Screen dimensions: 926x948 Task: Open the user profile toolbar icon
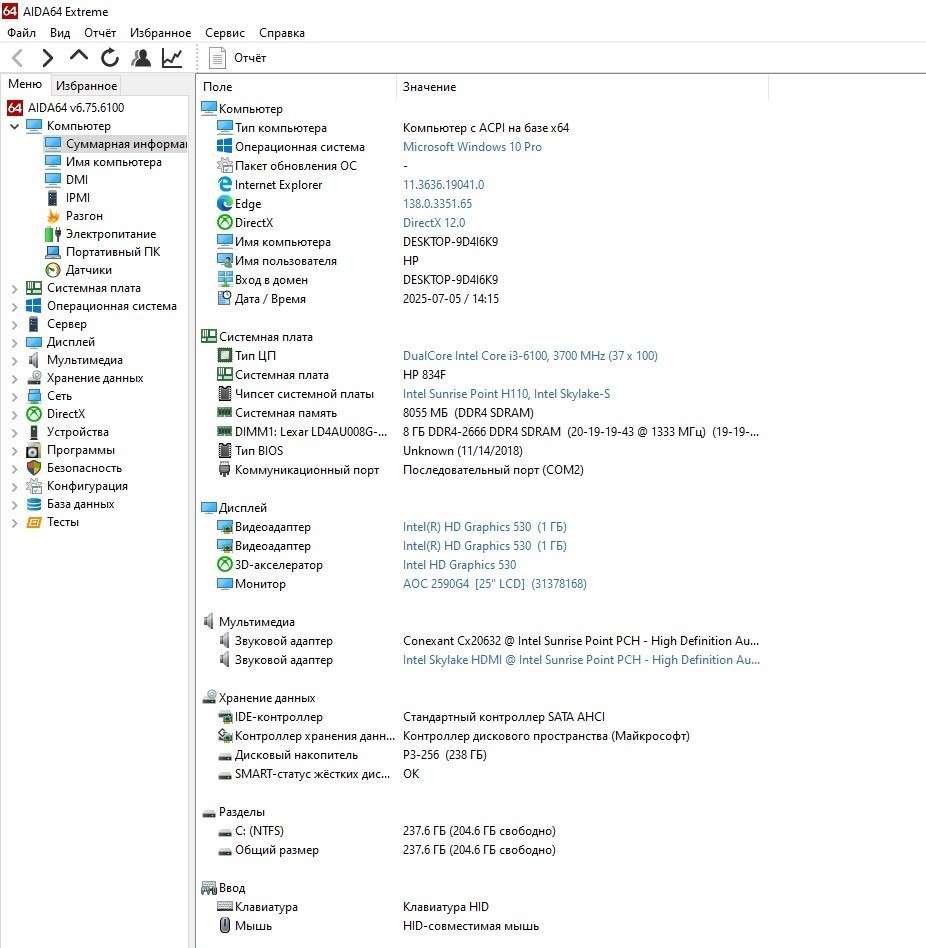(141, 58)
